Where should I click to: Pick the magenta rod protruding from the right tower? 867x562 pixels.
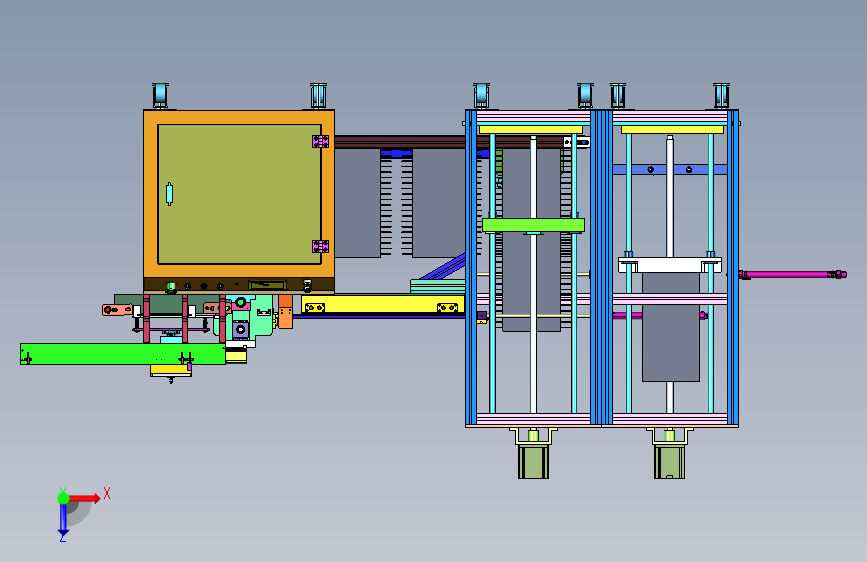(x=792, y=274)
